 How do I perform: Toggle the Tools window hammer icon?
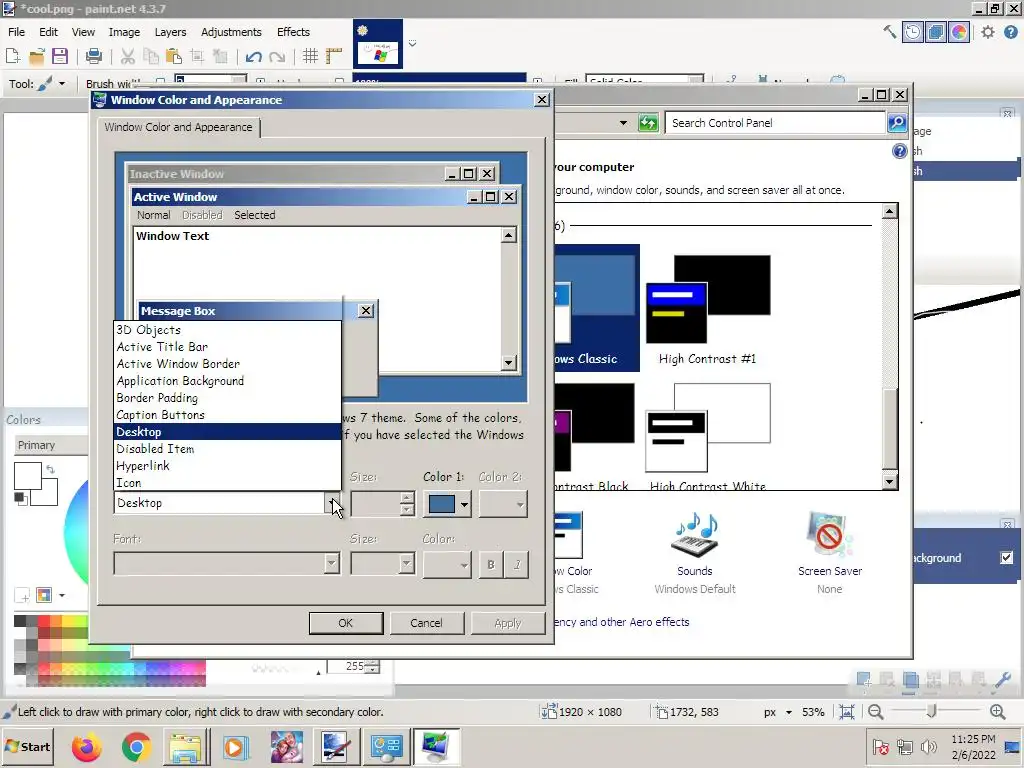889,31
